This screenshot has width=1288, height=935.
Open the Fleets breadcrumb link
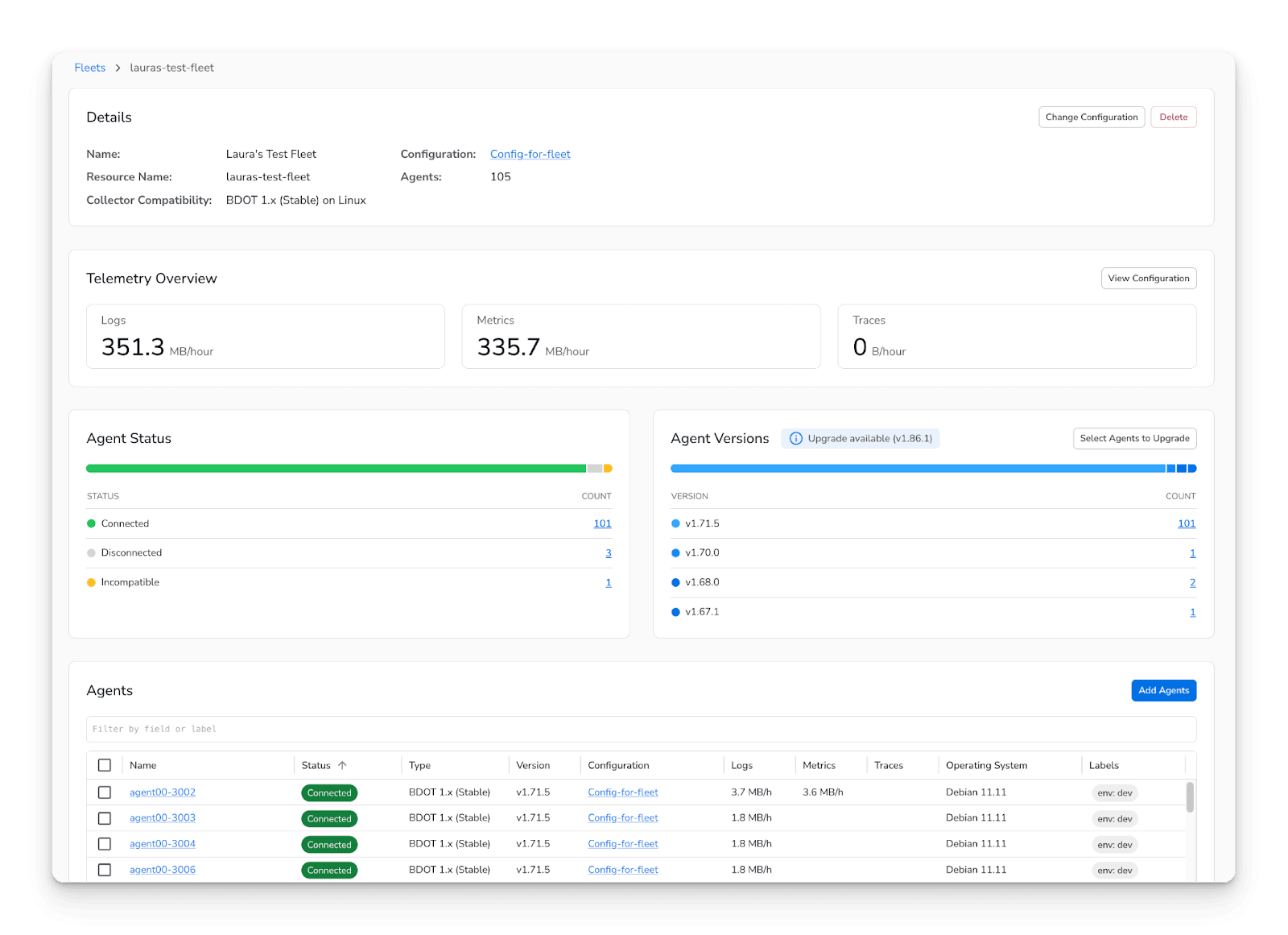89,68
